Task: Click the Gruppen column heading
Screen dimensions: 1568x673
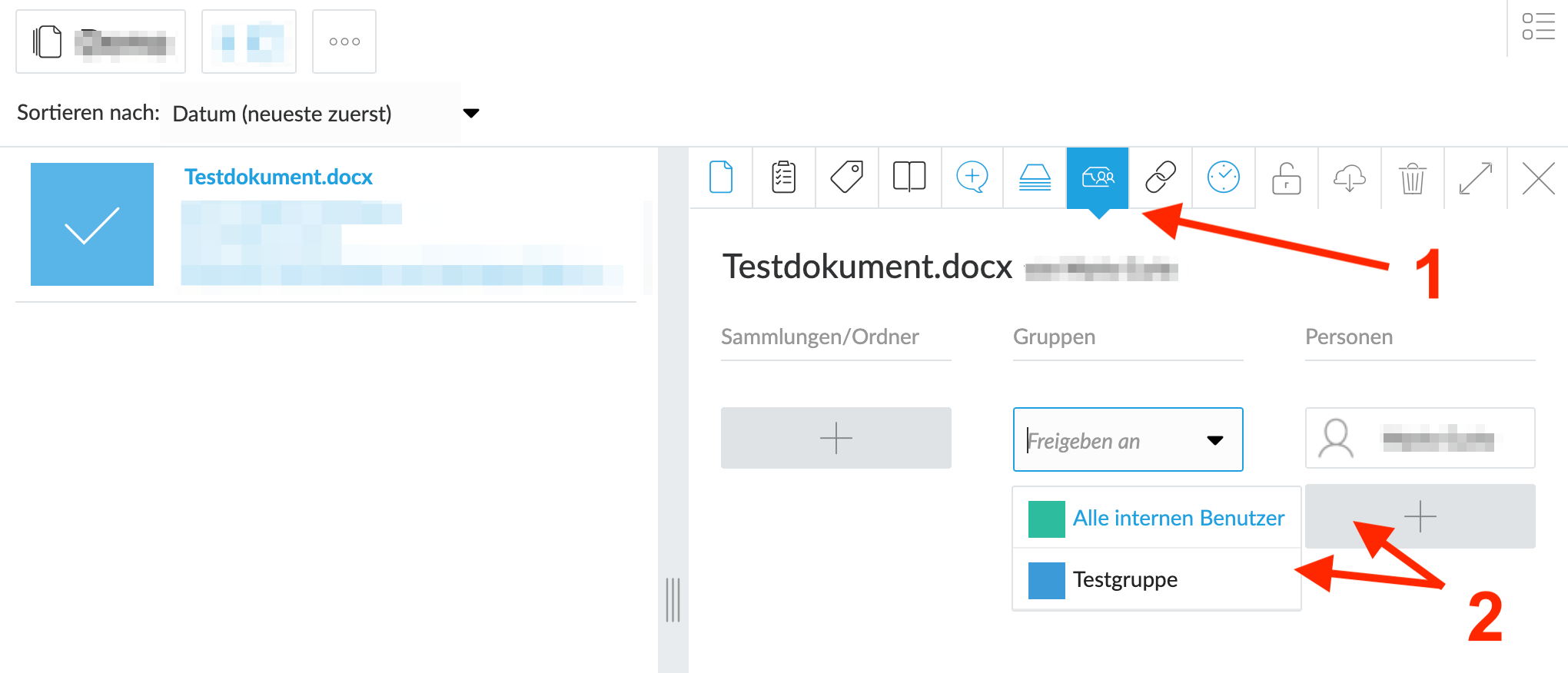Action: click(x=1054, y=336)
